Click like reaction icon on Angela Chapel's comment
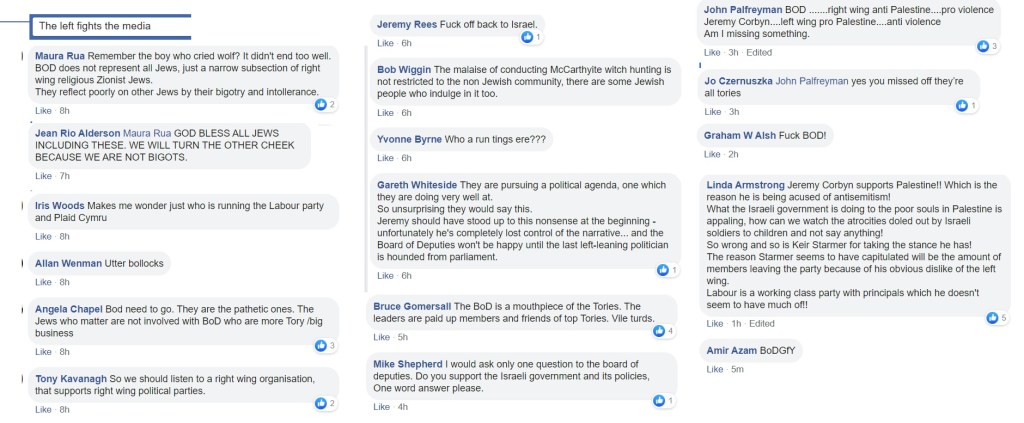 point(321,345)
